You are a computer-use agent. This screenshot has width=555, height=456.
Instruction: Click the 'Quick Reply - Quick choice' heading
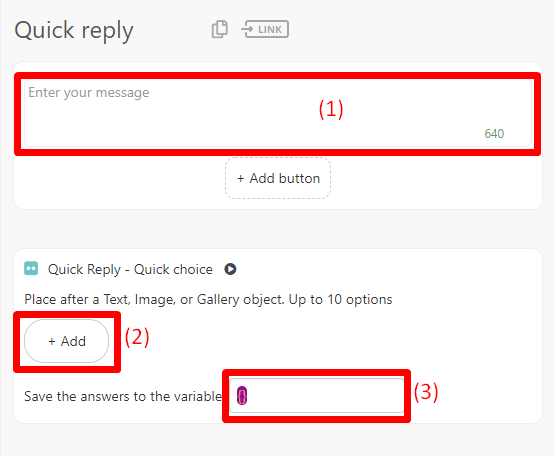tap(130, 269)
